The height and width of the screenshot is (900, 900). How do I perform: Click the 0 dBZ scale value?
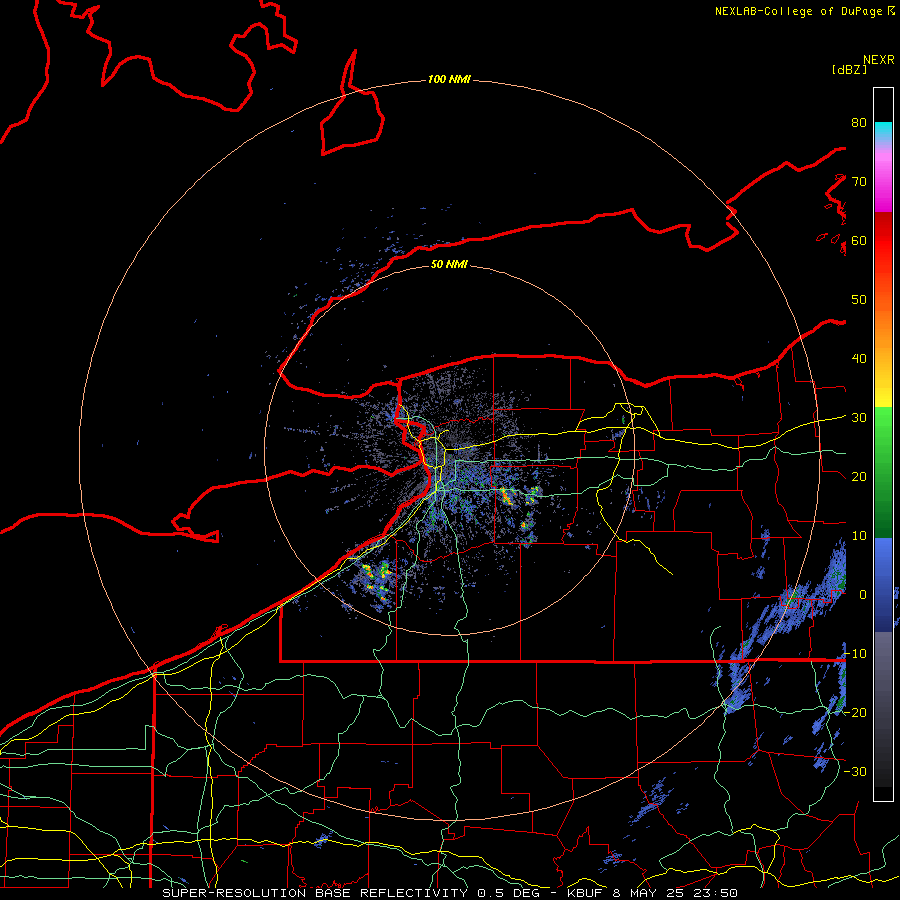(x=862, y=595)
